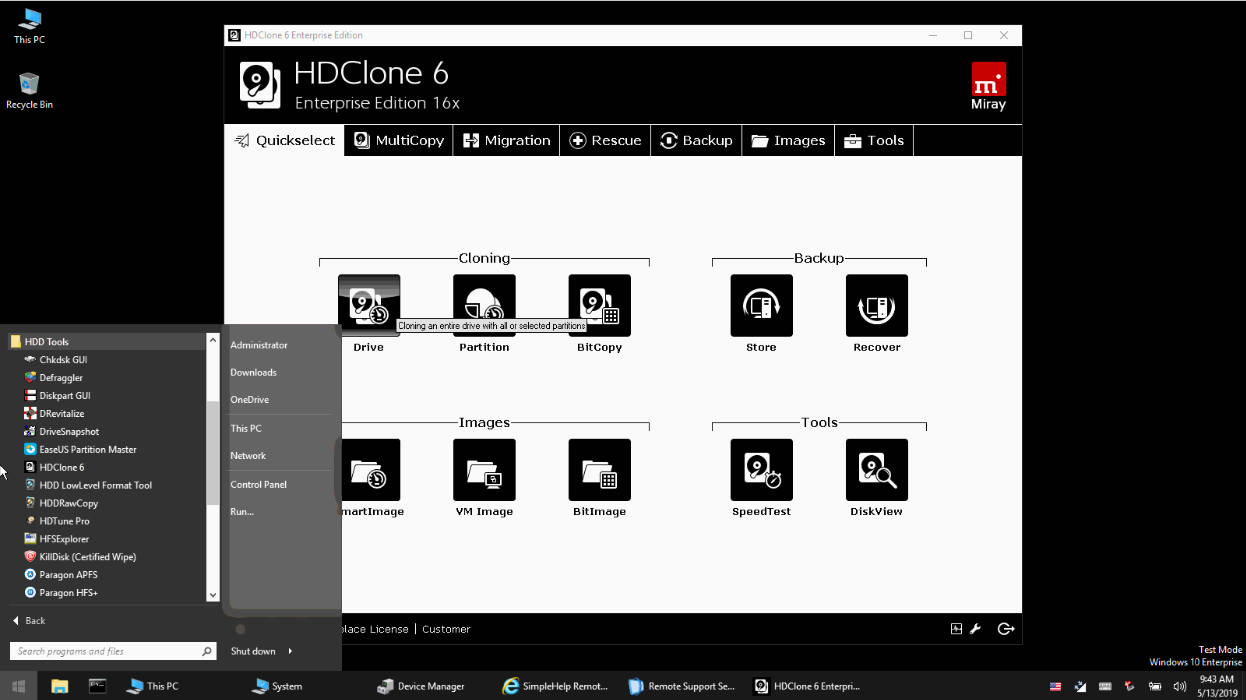
Task: Open File Explorer from the taskbar
Action: (59, 686)
